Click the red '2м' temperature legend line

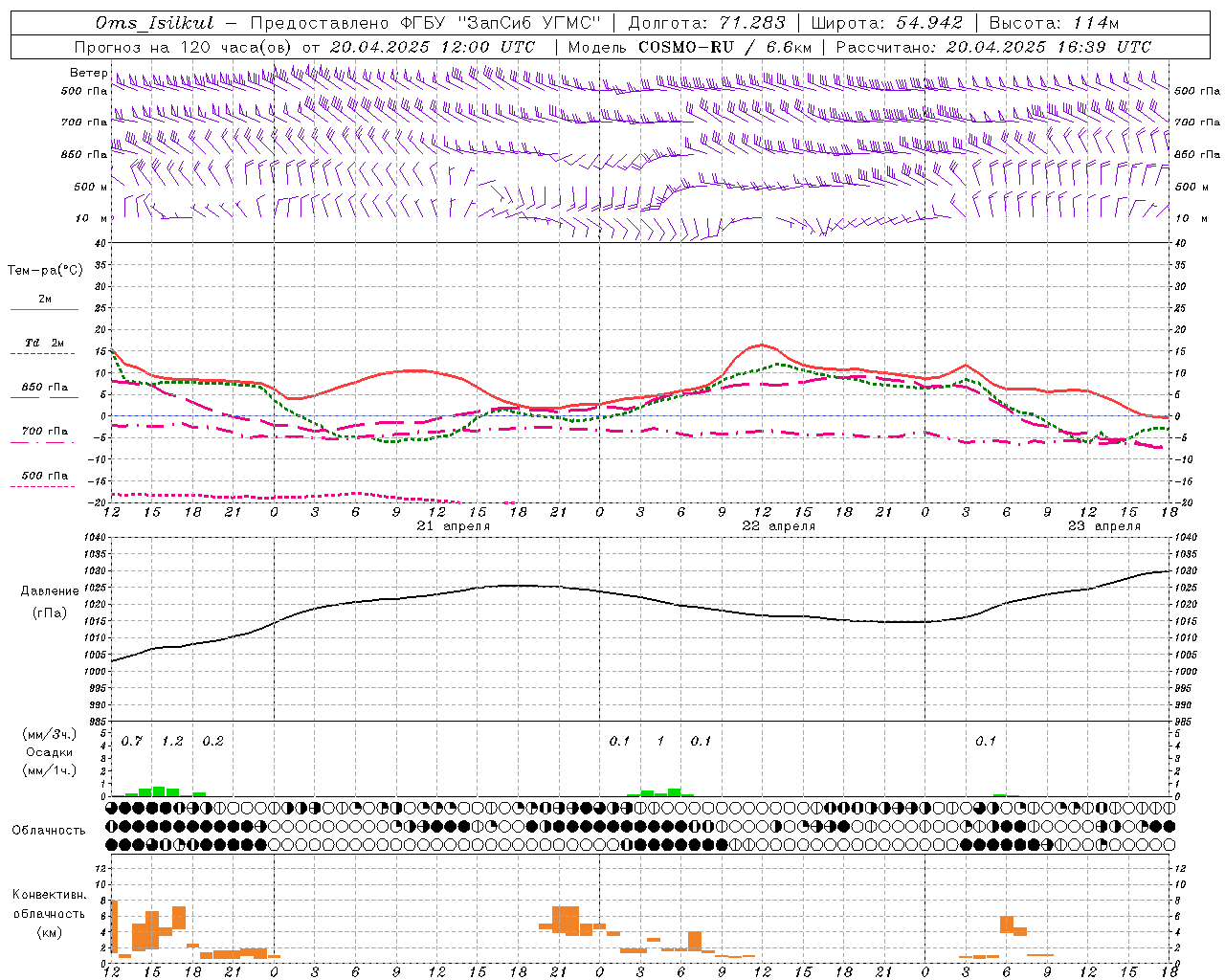(44, 309)
